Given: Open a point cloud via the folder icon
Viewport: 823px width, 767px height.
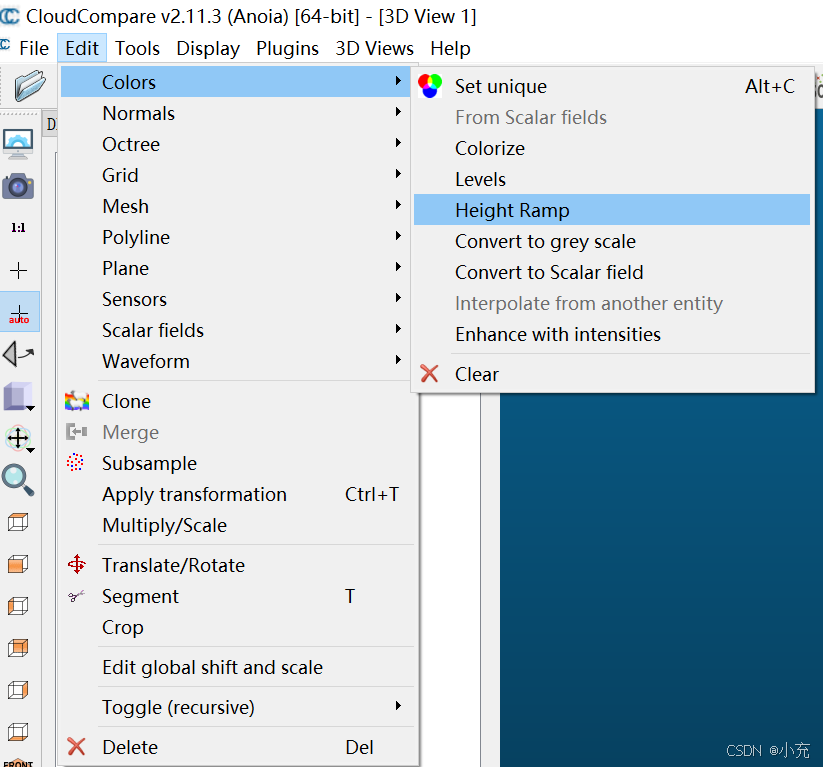Looking at the screenshot, I should click(x=27, y=86).
